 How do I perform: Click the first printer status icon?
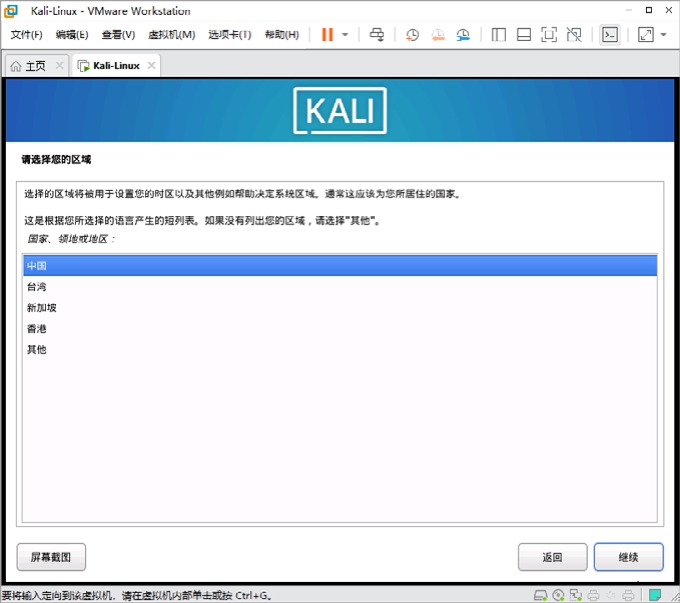point(593,595)
